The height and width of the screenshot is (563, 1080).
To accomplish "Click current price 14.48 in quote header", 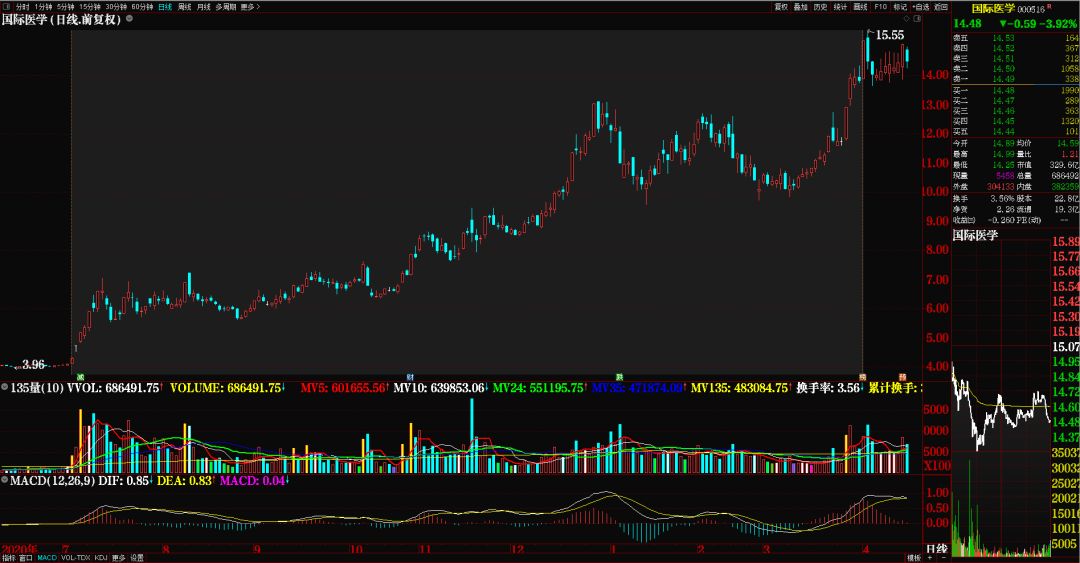I will click(x=967, y=23).
